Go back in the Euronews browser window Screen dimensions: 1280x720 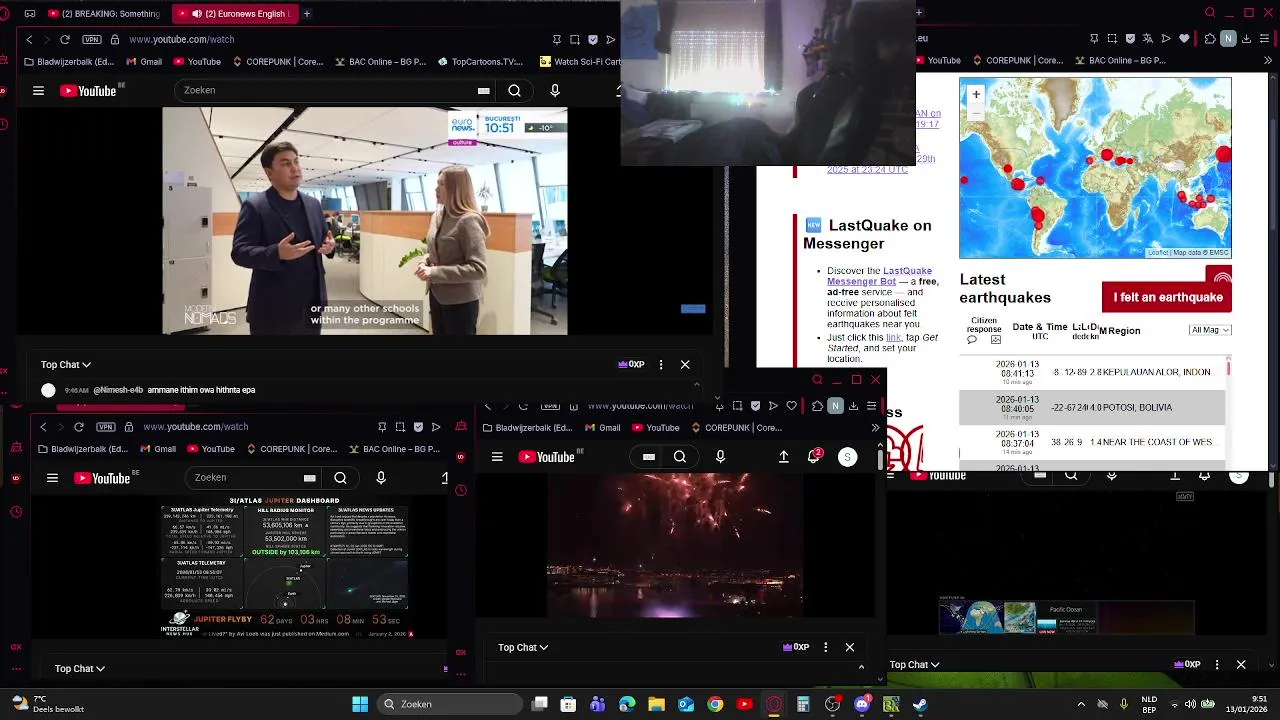[29, 39]
